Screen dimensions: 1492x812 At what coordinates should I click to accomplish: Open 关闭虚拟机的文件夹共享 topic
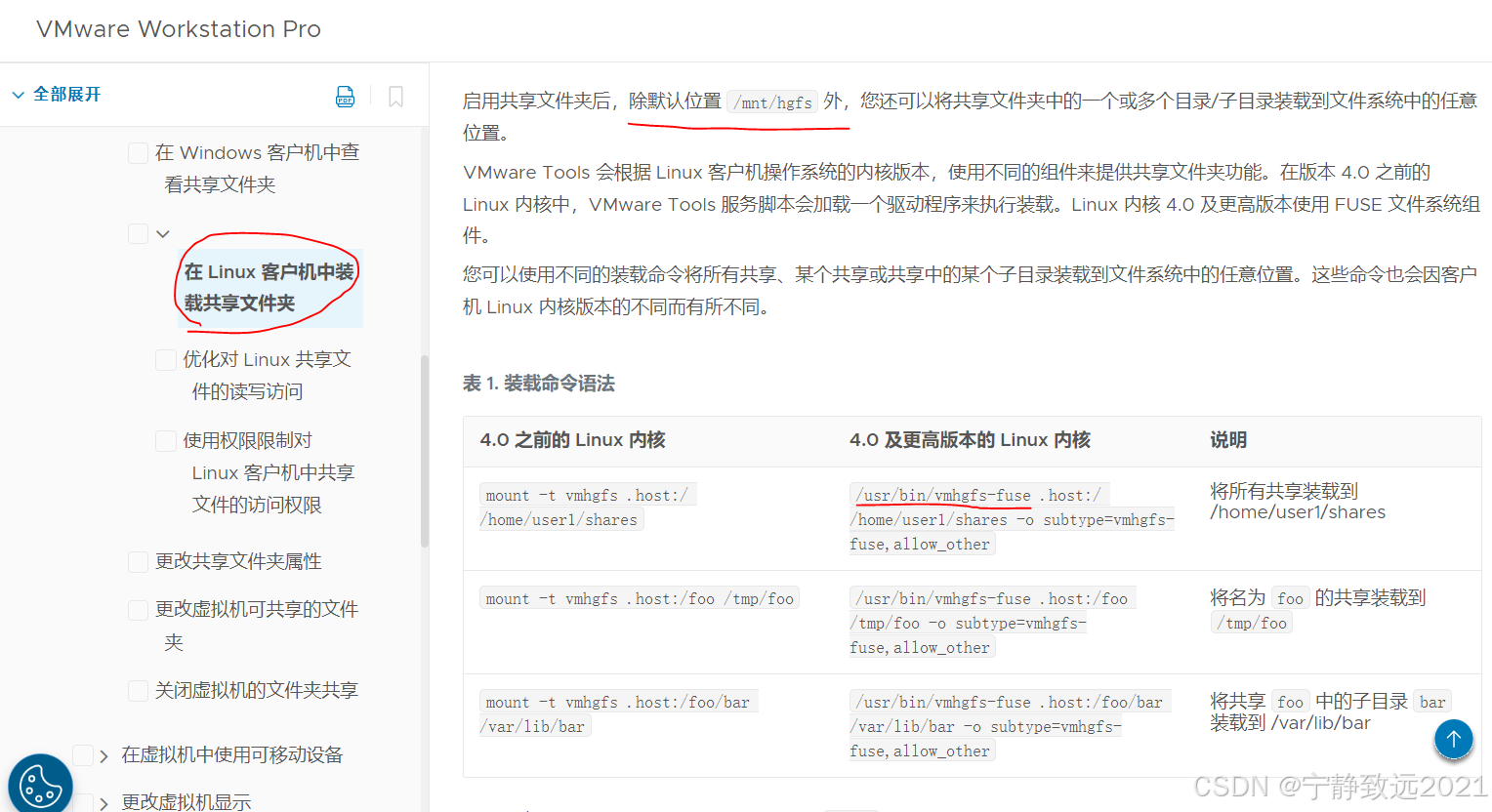click(257, 690)
